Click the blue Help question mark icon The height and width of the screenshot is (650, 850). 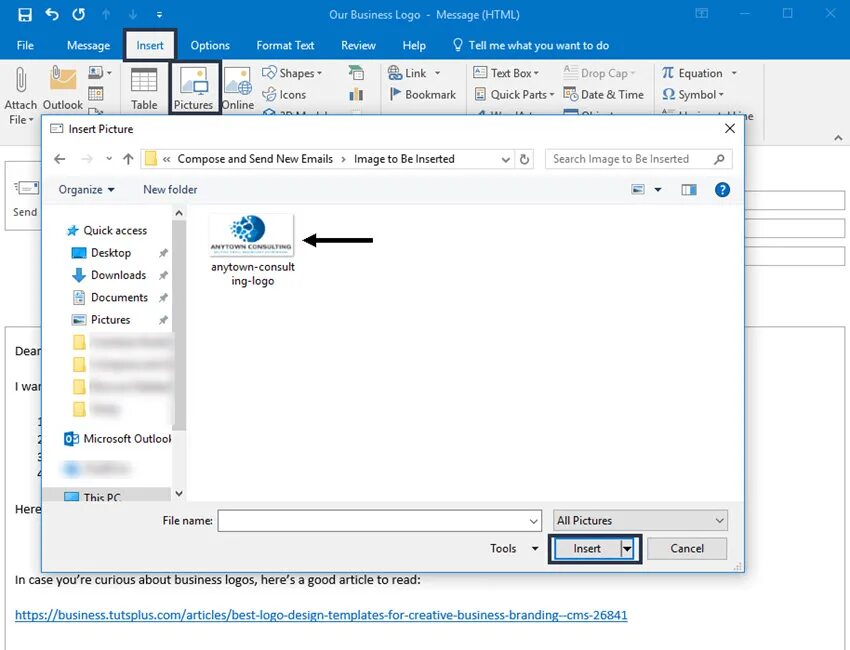722,189
